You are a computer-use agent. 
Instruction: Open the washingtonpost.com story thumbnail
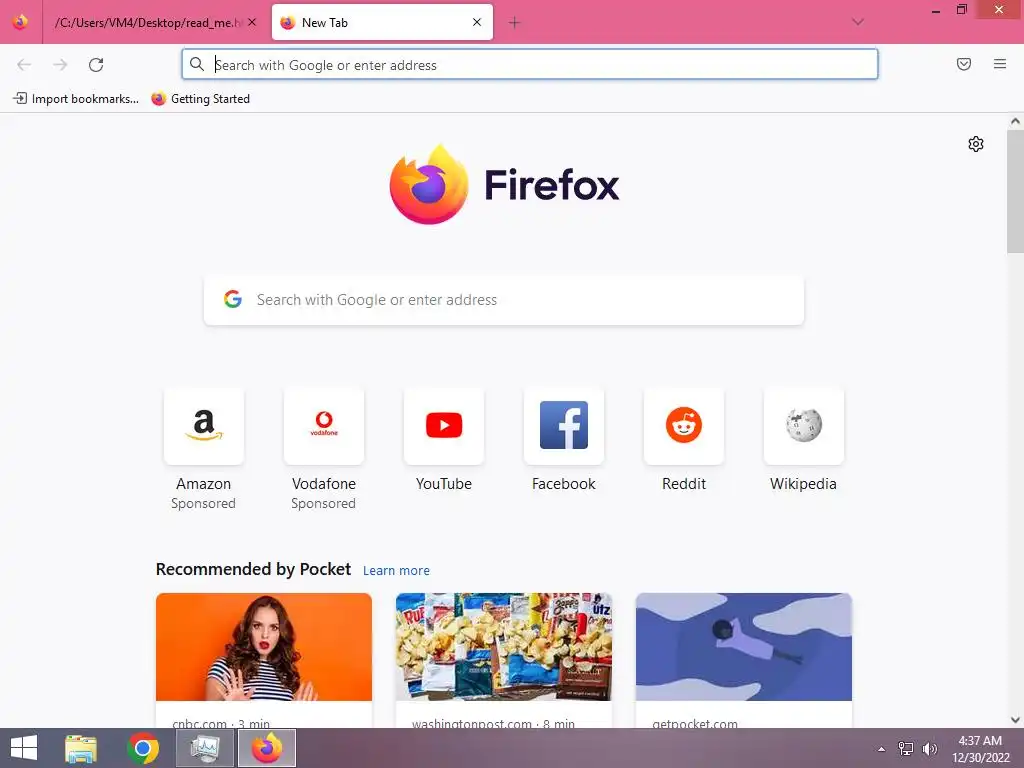click(x=504, y=647)
